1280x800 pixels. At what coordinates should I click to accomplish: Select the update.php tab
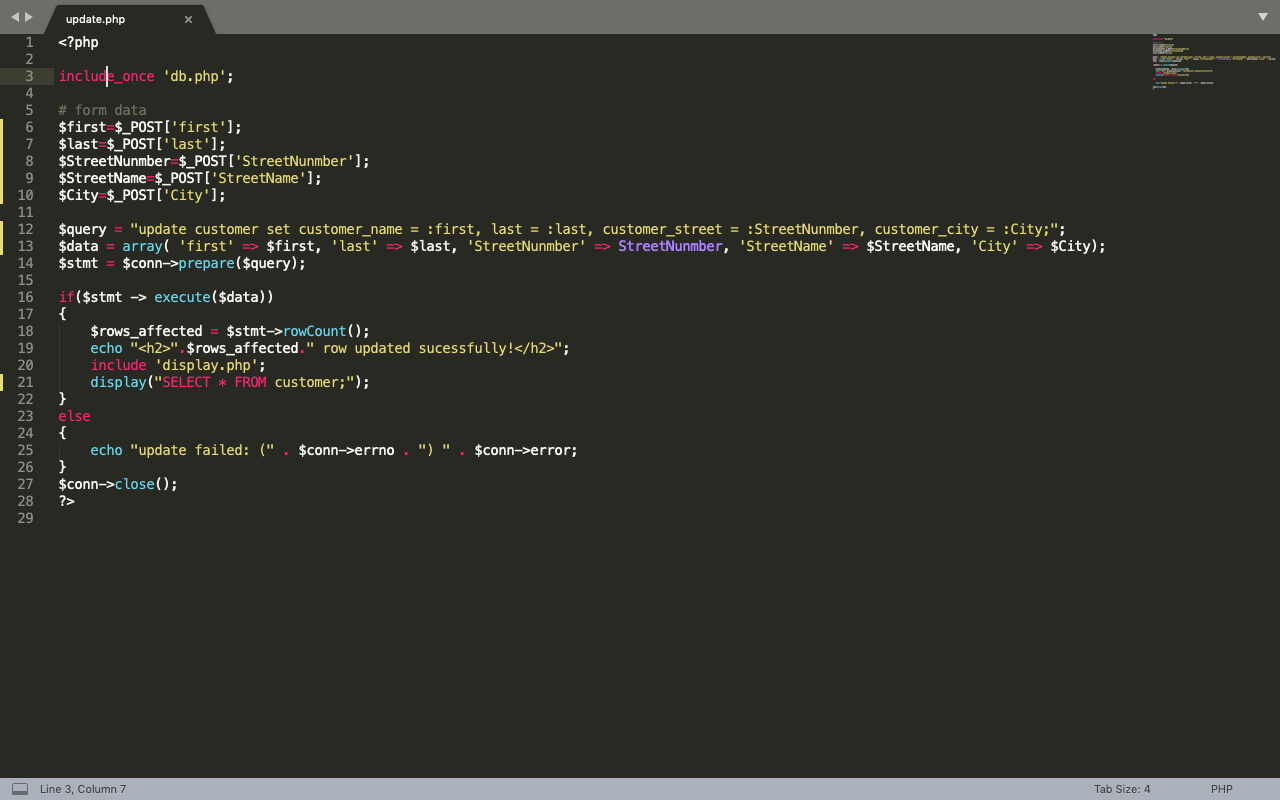(x=97, y=18)
